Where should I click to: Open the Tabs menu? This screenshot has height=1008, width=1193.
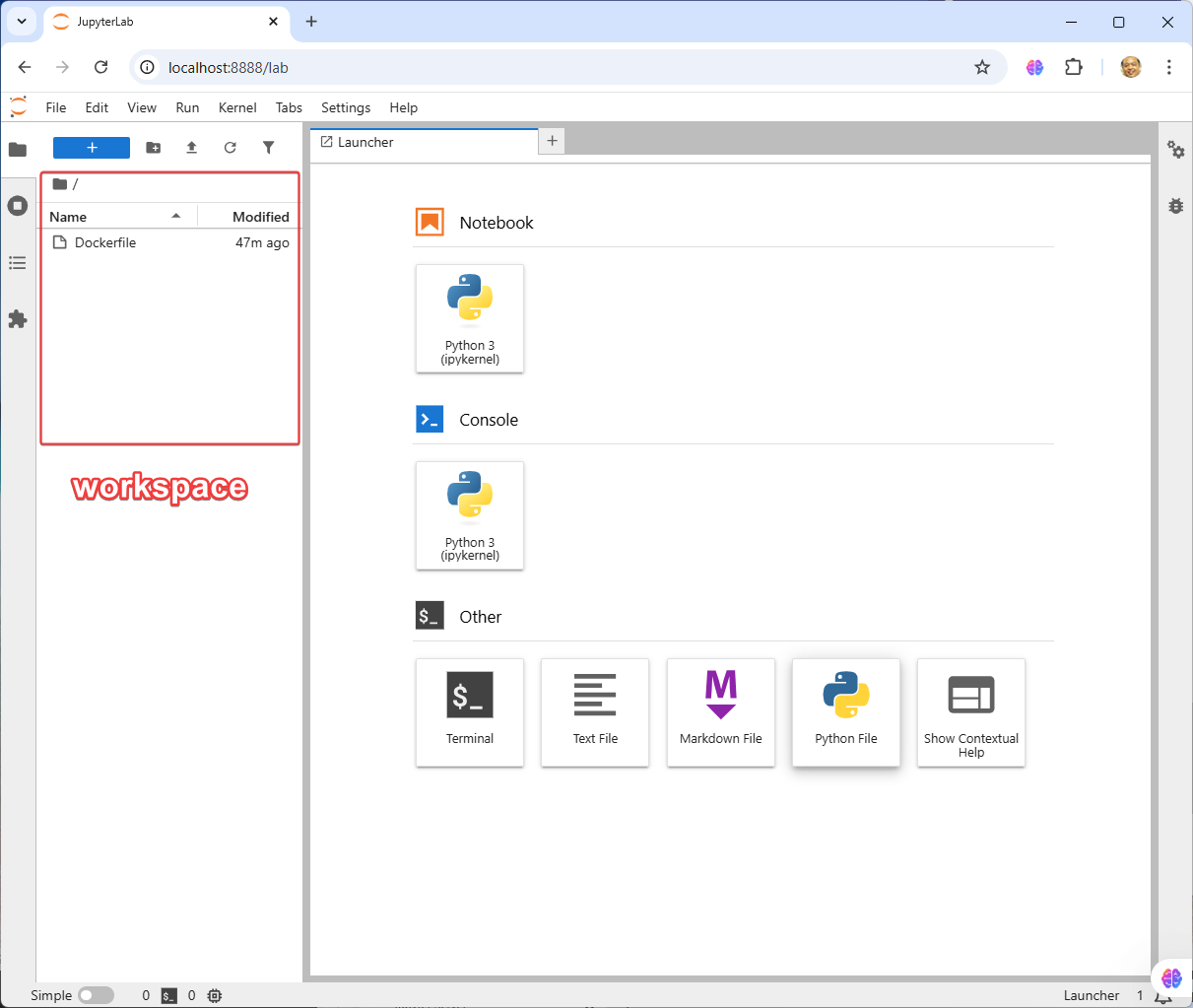point(289,107)
